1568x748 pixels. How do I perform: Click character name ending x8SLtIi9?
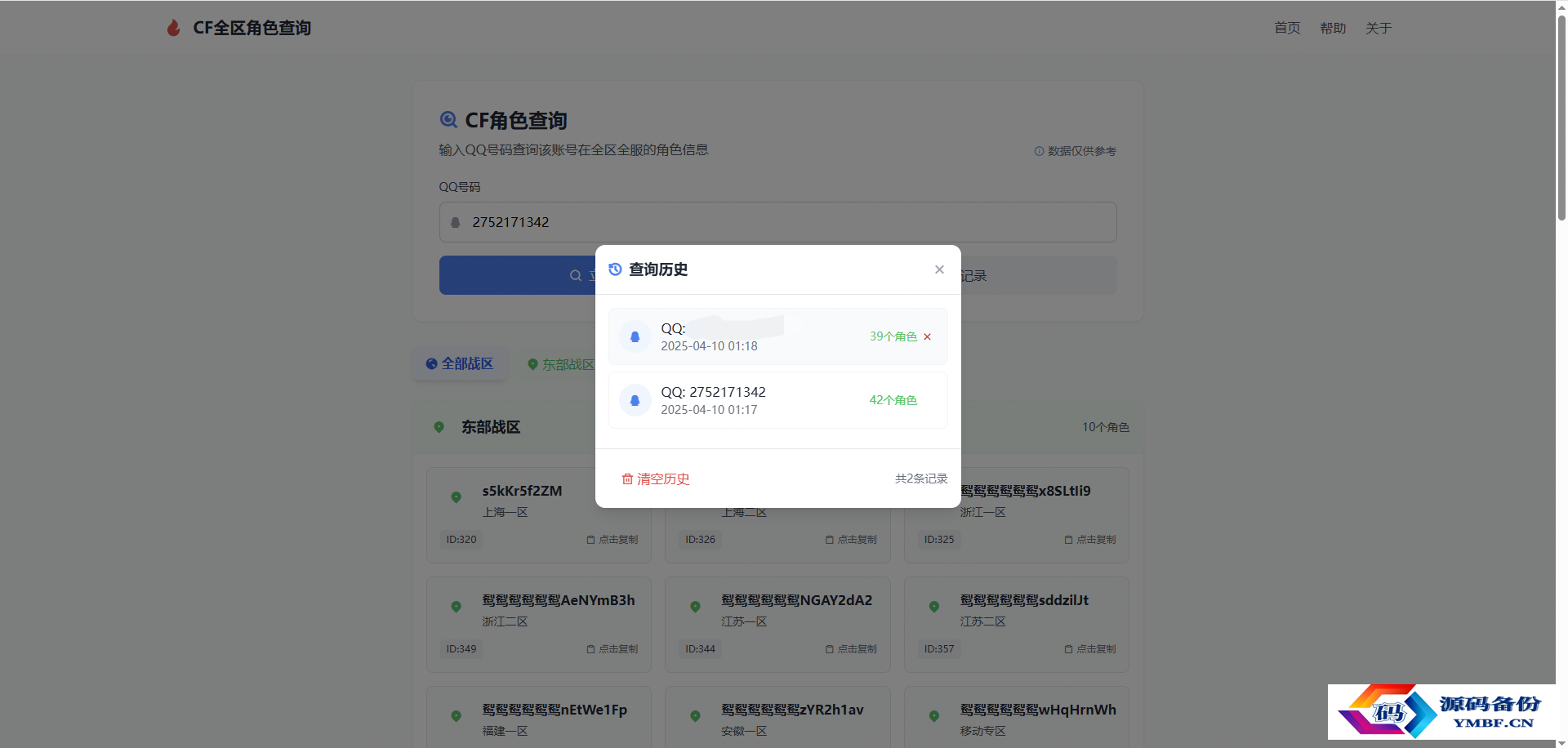point(1026,491)
